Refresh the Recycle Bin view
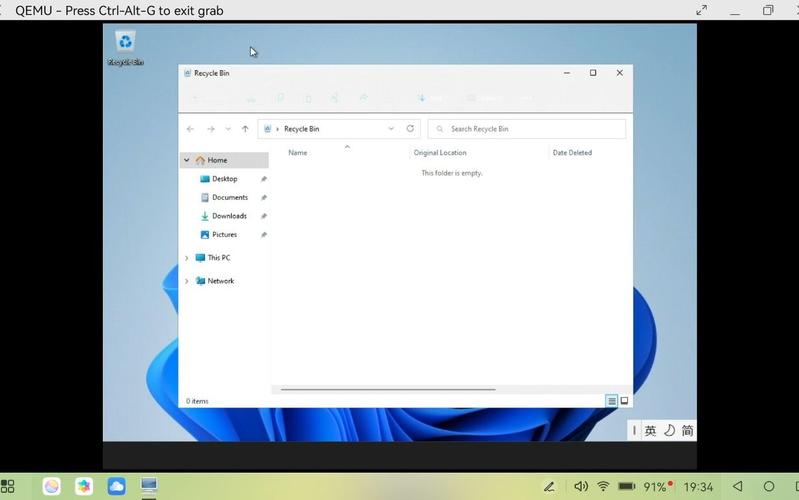Viewport: 799px width, 500px height. (x=410, y=128)
